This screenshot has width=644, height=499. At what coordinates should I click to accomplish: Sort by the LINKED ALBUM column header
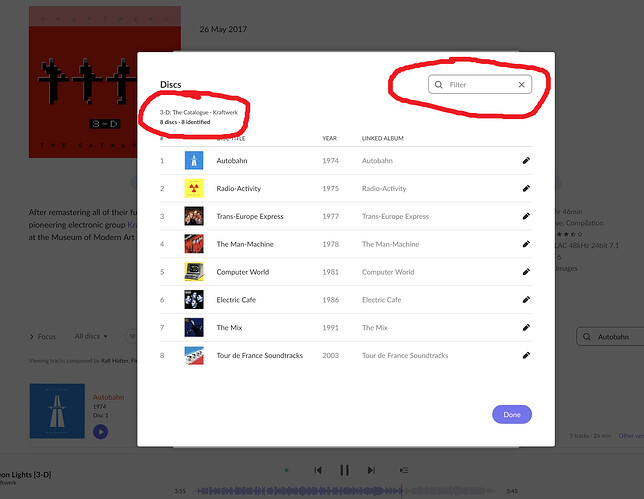pos(382,138)
